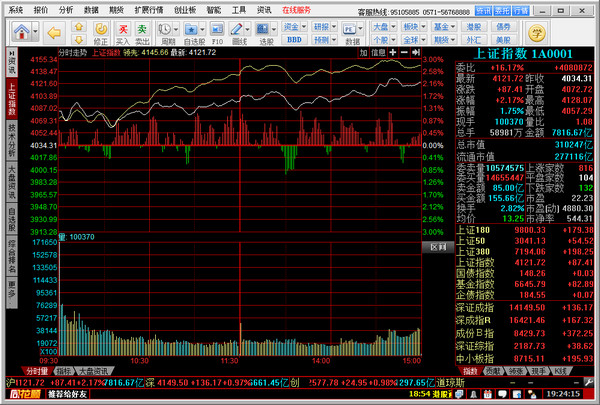Click the small down arrow toolbar icon
Image resolution: width=600 pixels, height=405 pixels.
(79, 39)
